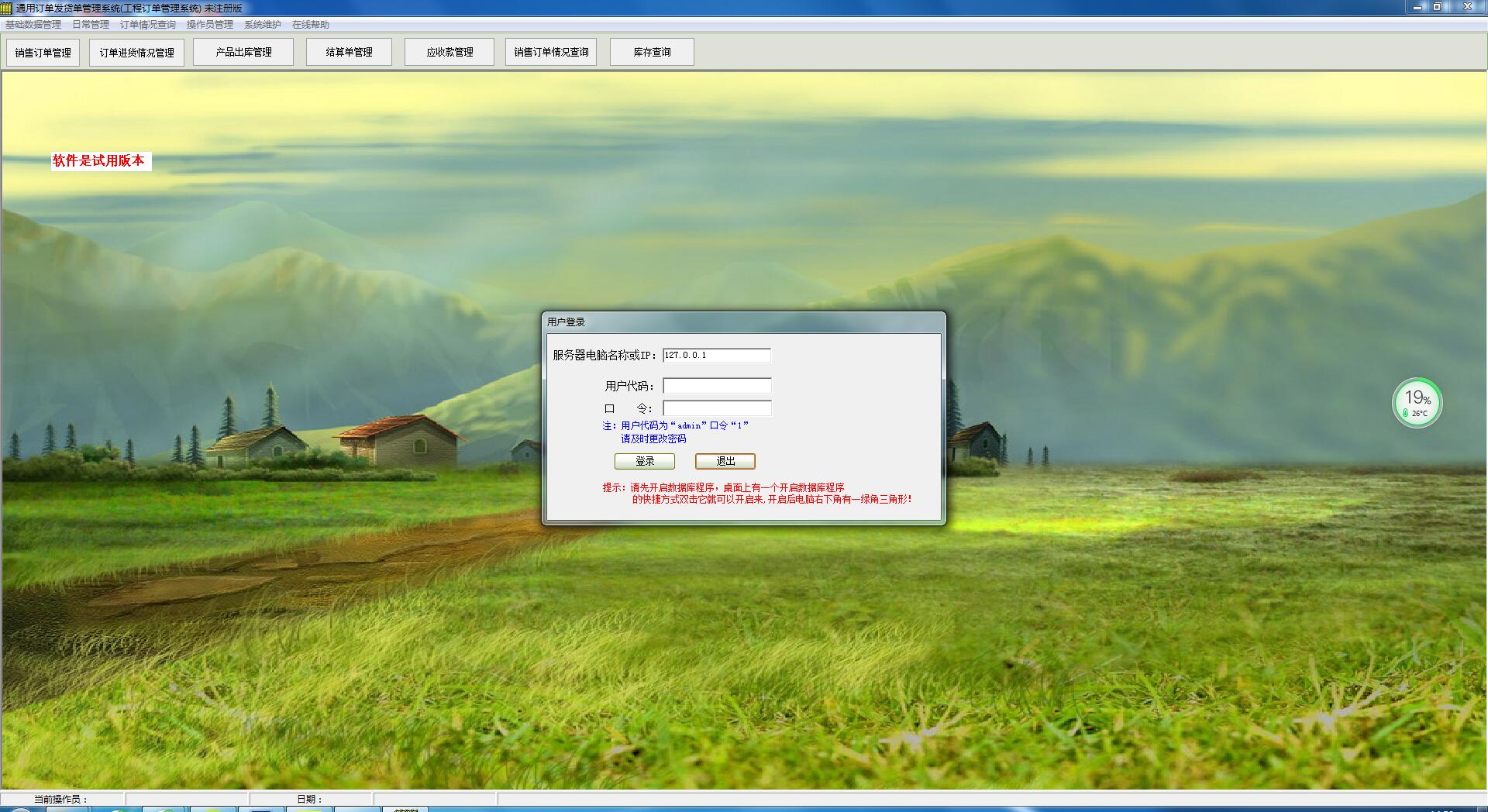Click the red 提示 database hint text
This screenshot has height=812, width=1488.
(x=758, y=494)
